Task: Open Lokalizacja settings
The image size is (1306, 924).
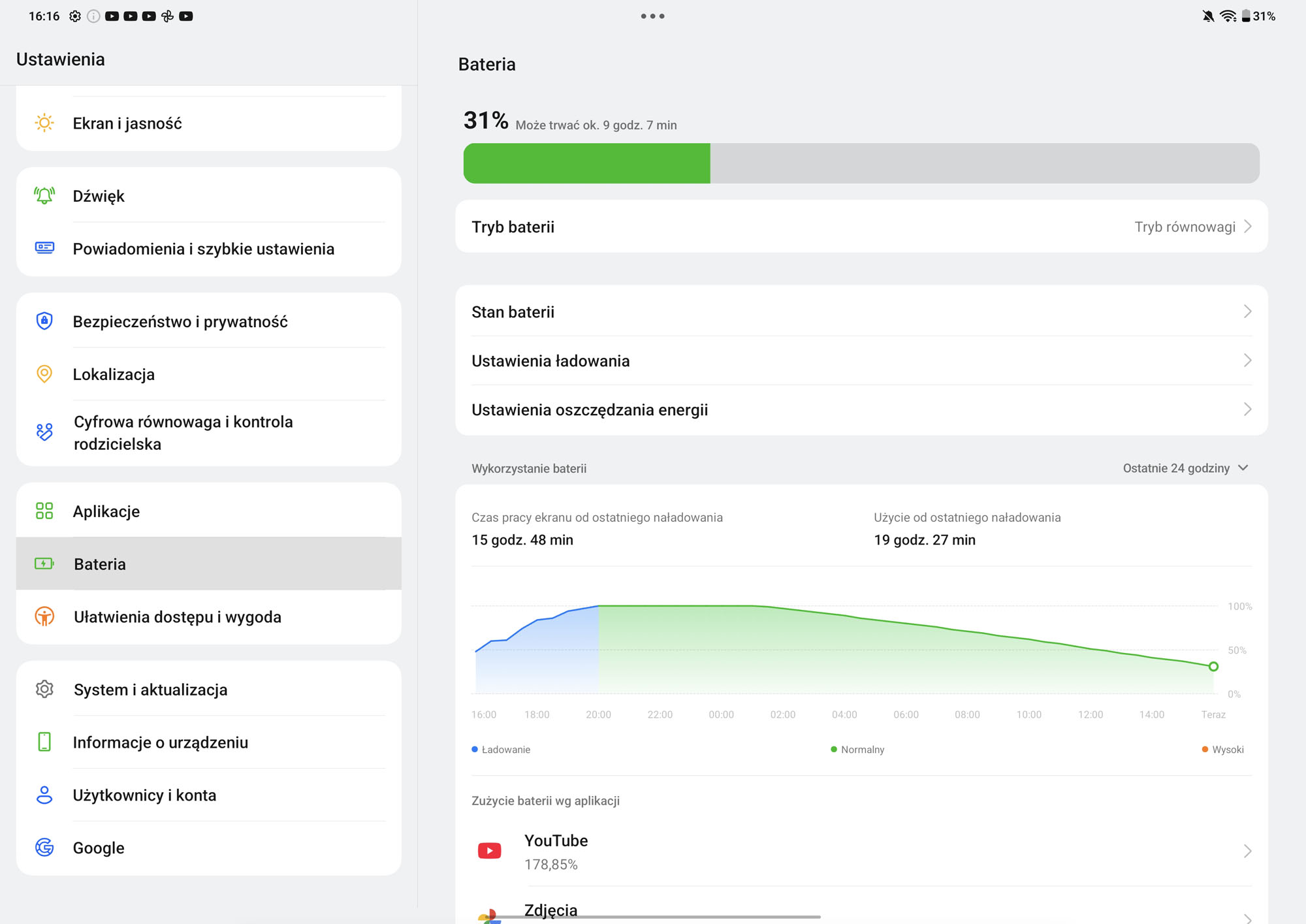Action: tap(209, 374)
